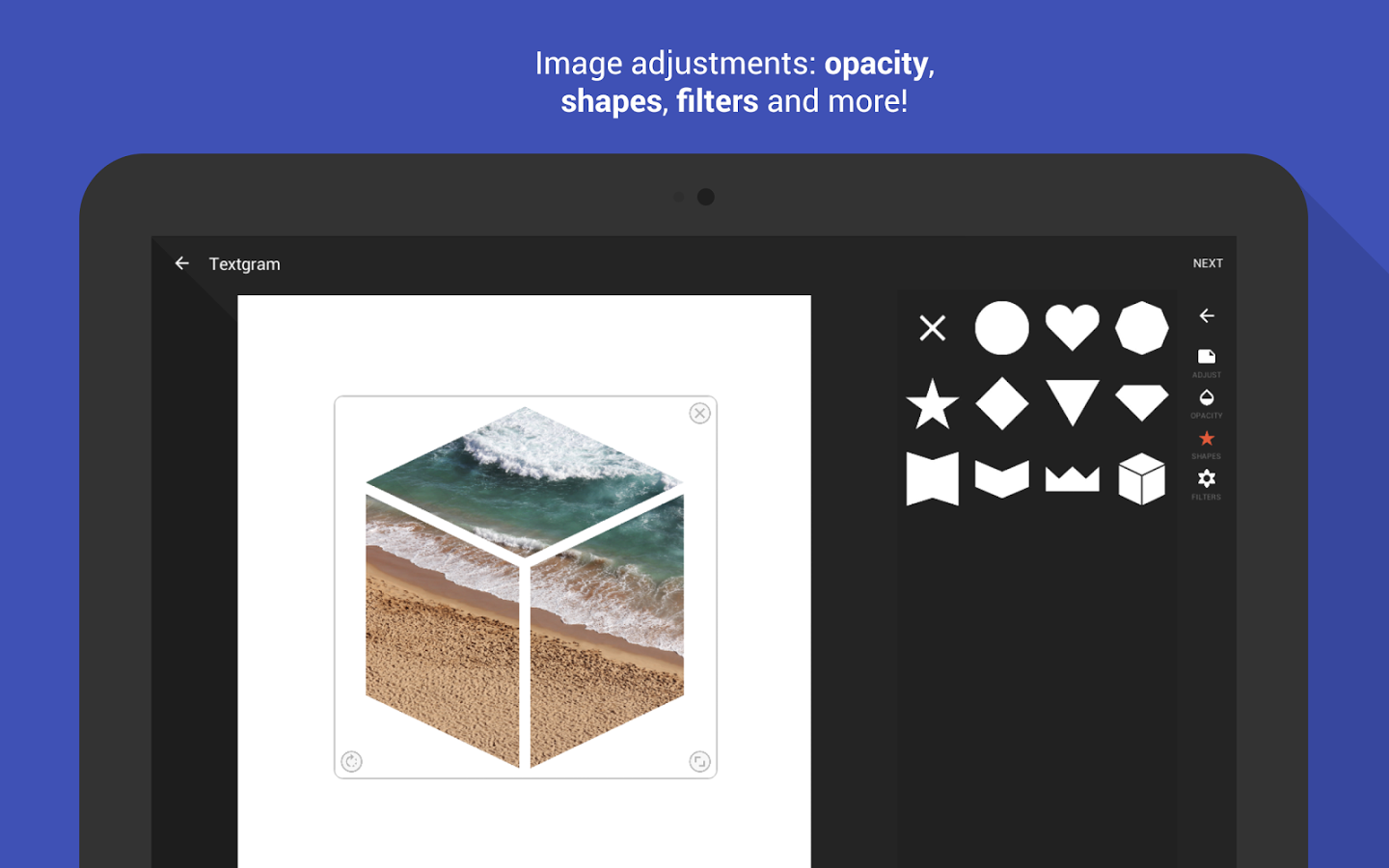Click the rotate handle on the image
The height and width of the screenshot is (868, 1389).
(x=352, y=762)
